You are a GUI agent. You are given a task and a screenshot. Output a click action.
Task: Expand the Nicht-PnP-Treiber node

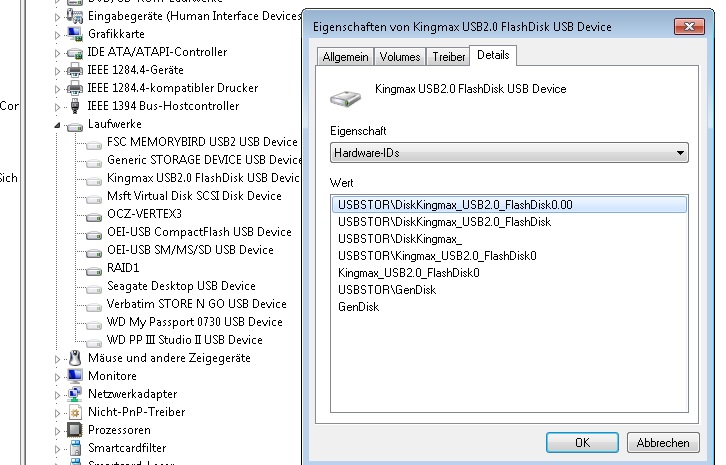pos(57,412)
